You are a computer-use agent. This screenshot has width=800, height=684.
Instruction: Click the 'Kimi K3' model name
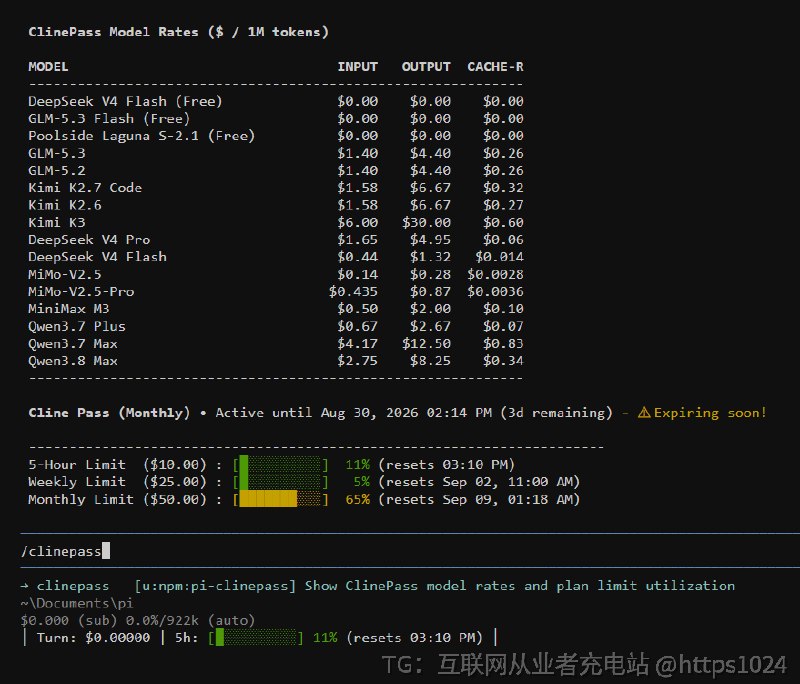click(x=57, y=222)
